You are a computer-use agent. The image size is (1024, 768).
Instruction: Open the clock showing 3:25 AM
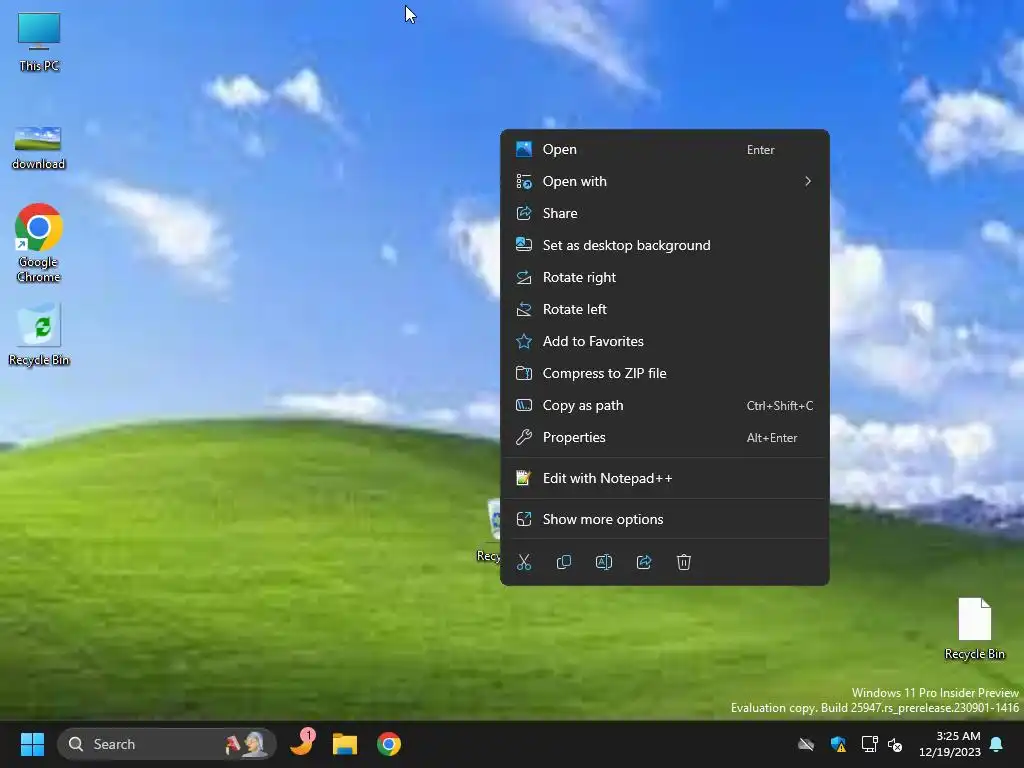pos(950,744)
